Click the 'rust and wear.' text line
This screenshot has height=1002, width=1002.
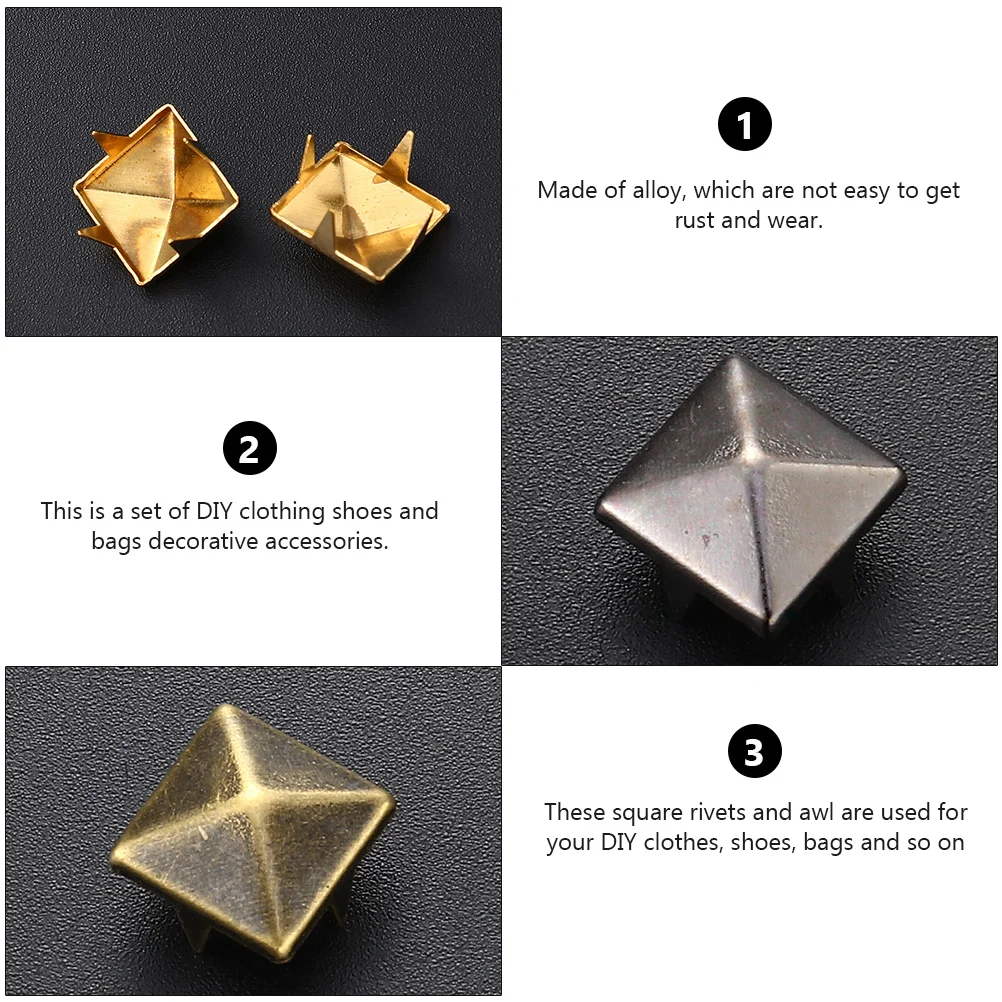pyautogui.click(x=748, y=220)
